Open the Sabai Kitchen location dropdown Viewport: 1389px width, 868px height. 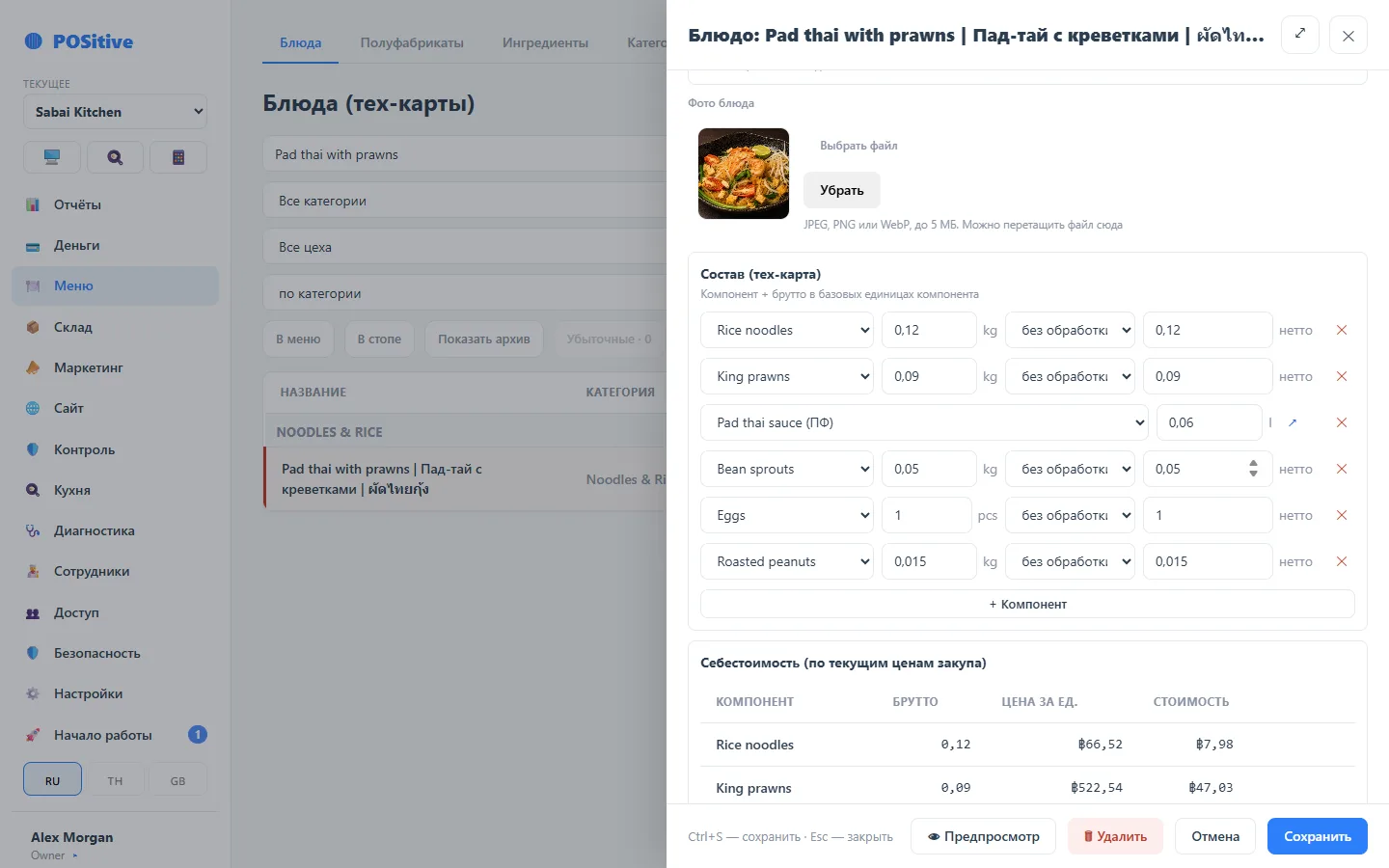[x=115, y=112]
